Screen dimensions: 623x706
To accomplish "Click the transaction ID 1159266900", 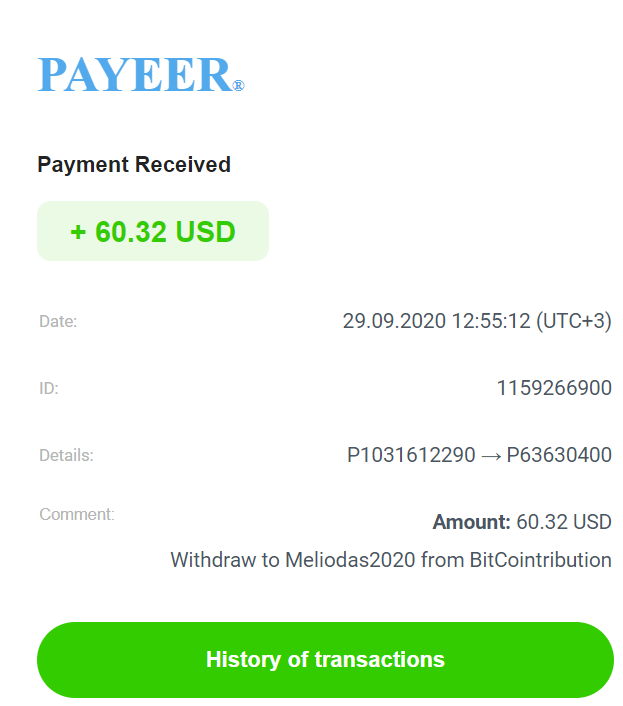I will coord(554,388).
